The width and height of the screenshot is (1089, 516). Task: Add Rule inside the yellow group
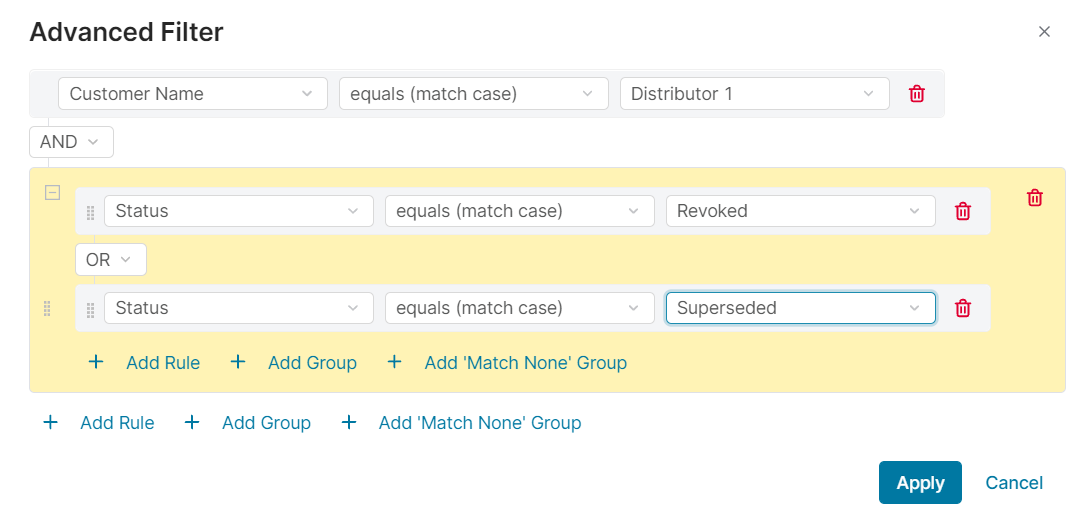coord(162,363)
